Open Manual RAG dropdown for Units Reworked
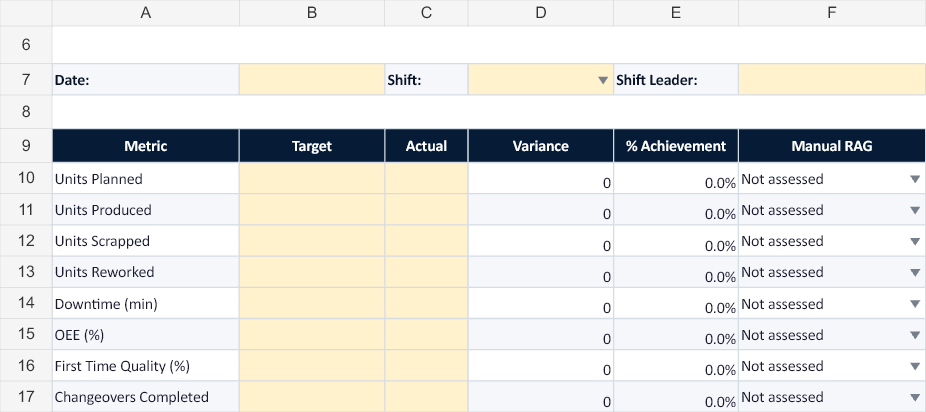 pos(915,273)
